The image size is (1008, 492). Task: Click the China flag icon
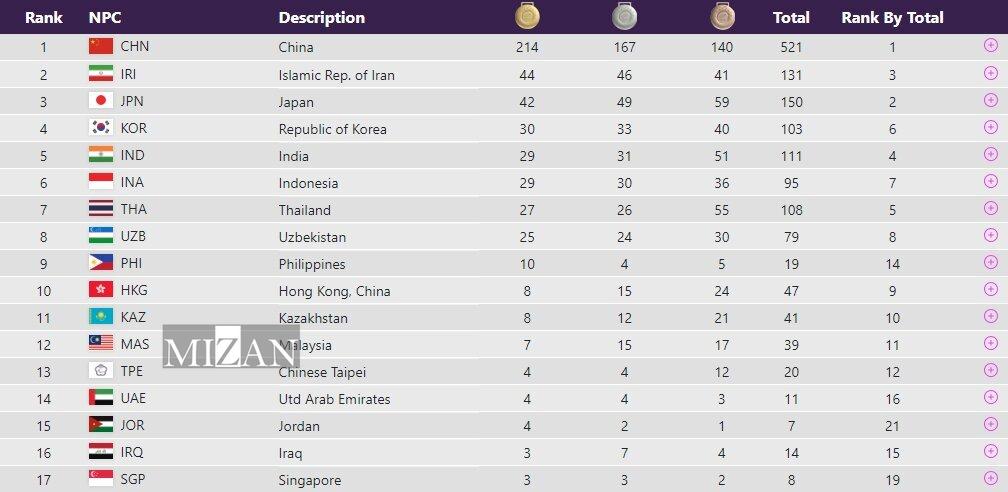(x=100, y=46)
